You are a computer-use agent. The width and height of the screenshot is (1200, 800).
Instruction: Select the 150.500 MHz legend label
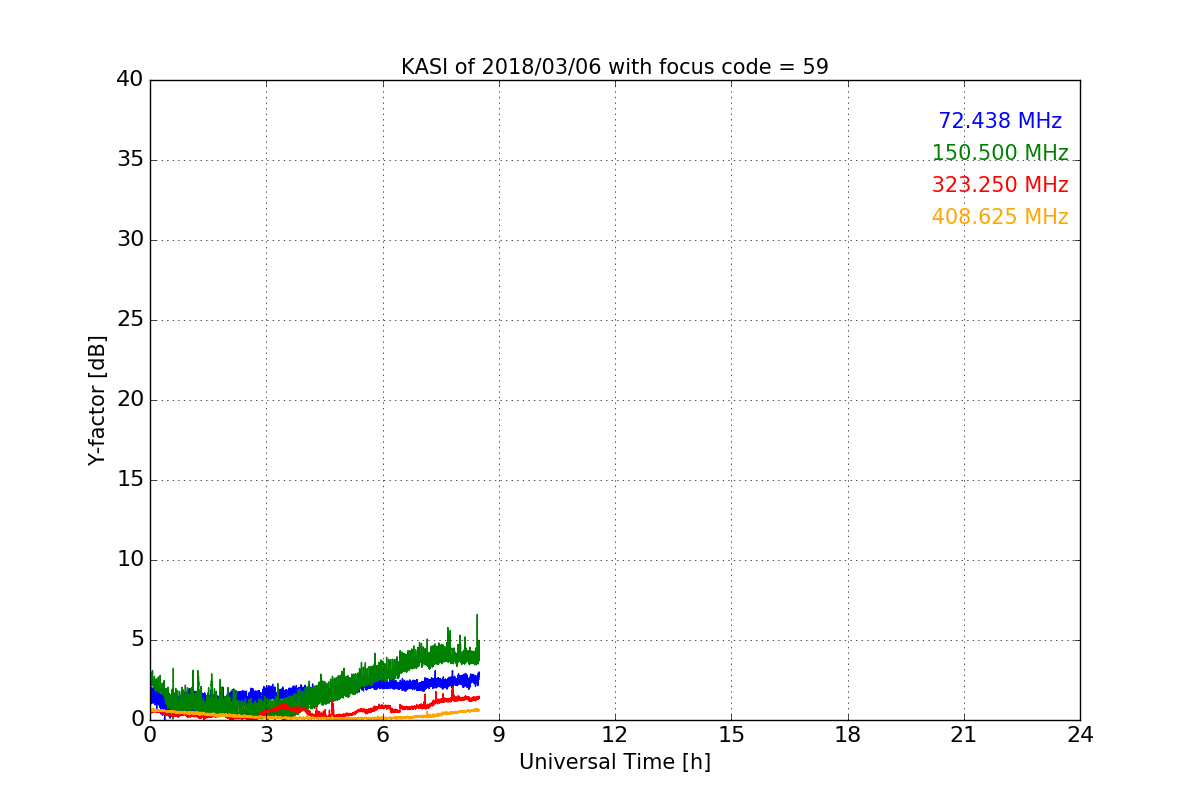(1000, 153)
